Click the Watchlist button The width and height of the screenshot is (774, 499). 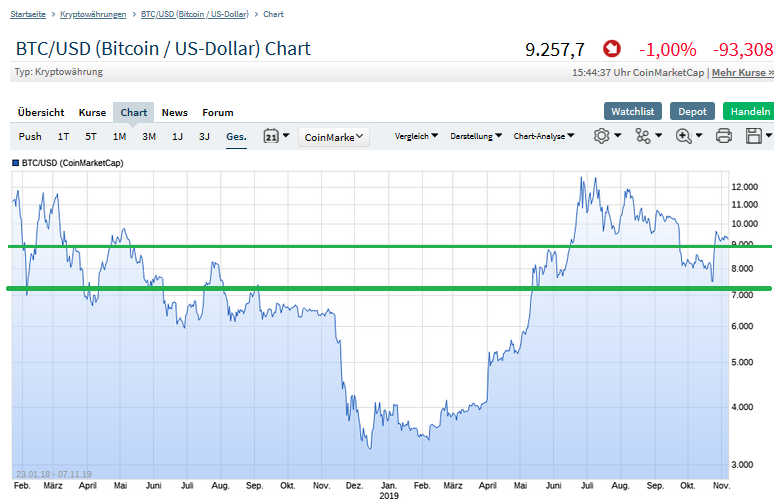[x=633, y=111]
